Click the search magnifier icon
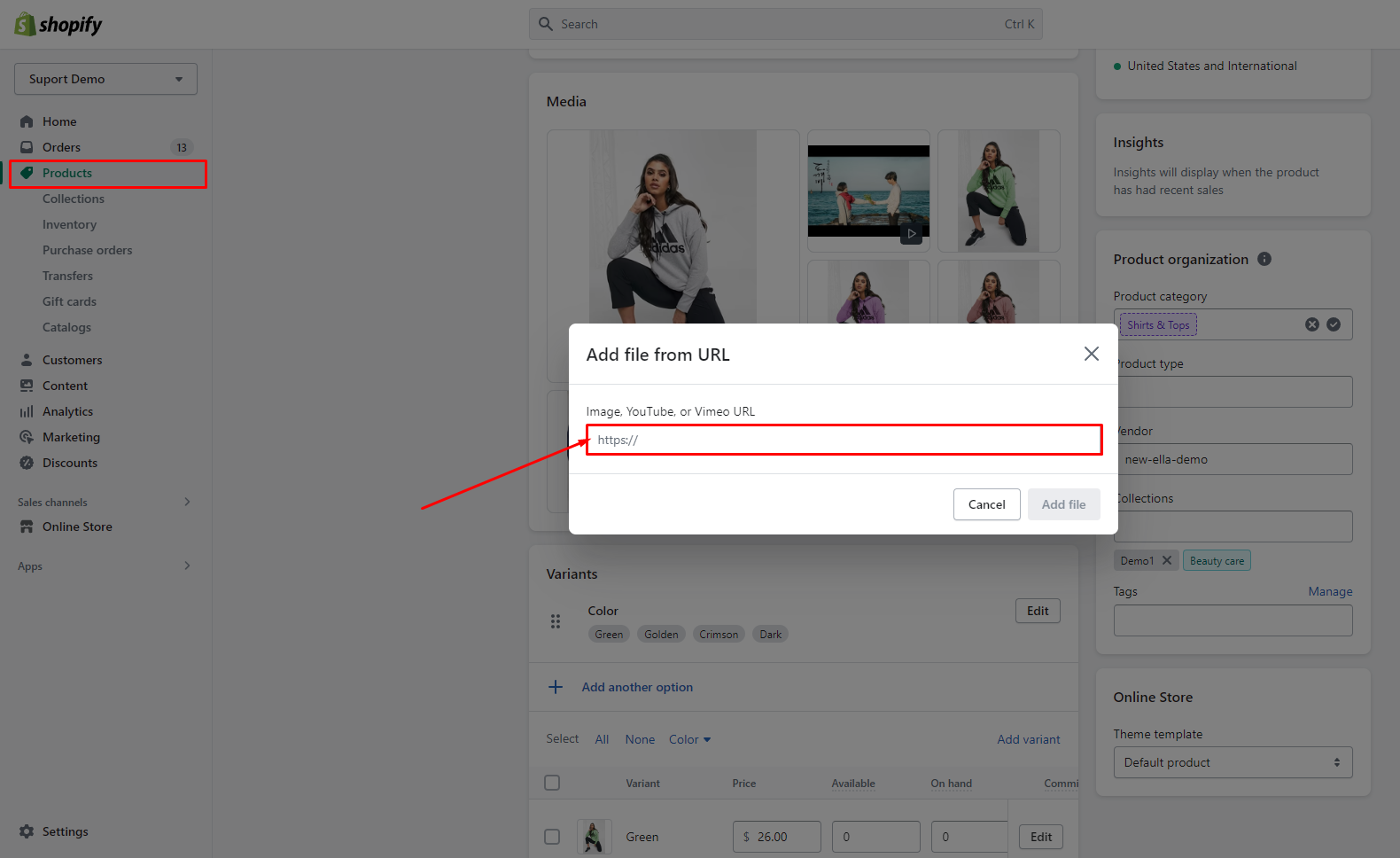Image resolution: width=1400 pixels, height=858 pixels. tap(546, 24)
